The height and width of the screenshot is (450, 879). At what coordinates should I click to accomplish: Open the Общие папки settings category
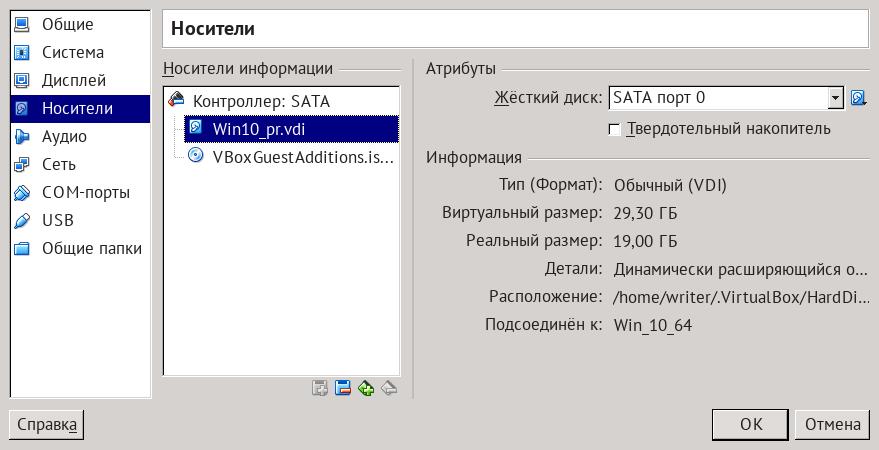80,249
